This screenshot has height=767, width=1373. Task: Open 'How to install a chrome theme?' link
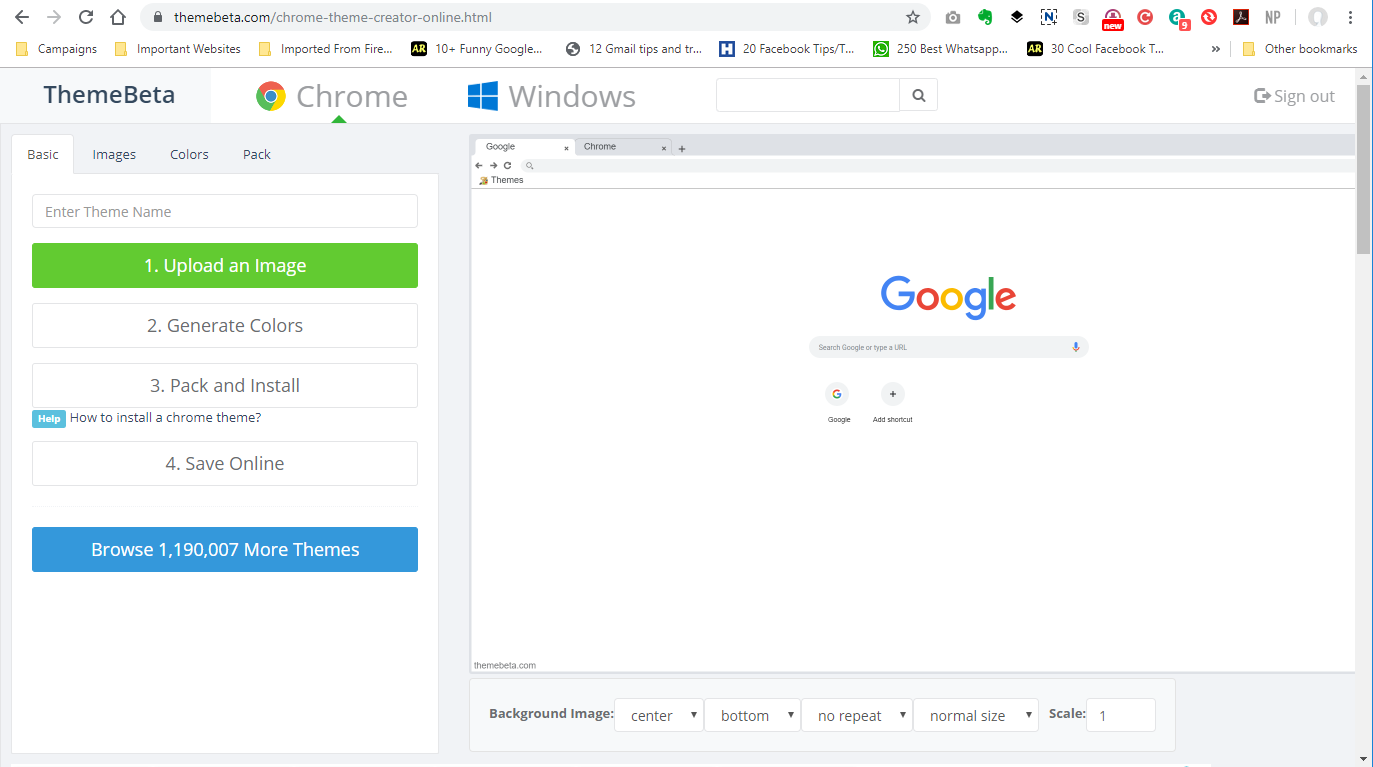pyautogui.click(x=165, y=417)
